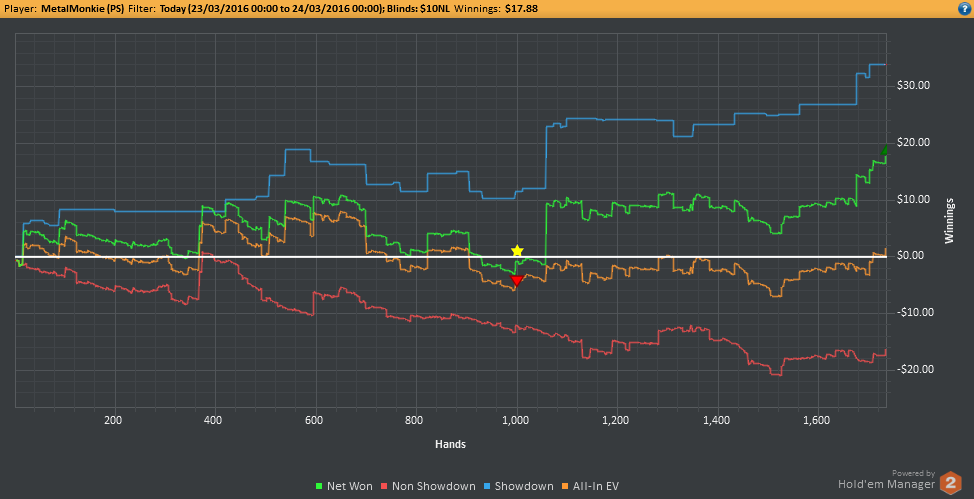Toggle the All-In EV legend entry

(x=589, y=486)
